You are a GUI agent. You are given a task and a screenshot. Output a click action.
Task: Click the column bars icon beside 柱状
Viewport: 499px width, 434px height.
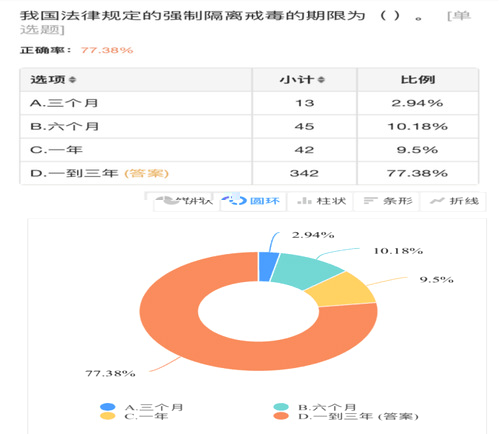[x=304, y=201]
